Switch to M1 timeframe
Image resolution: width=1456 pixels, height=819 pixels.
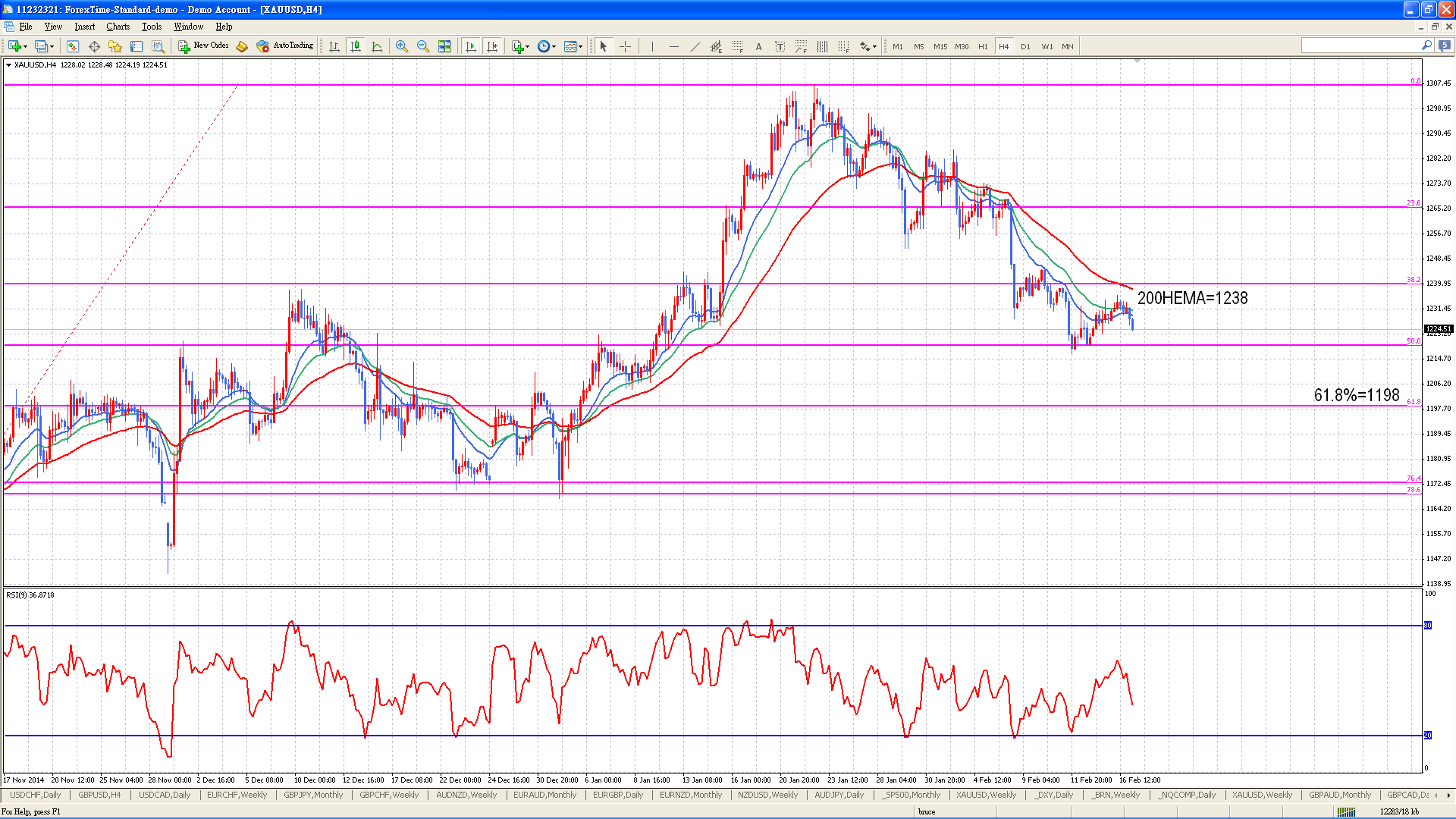[898, 46]
